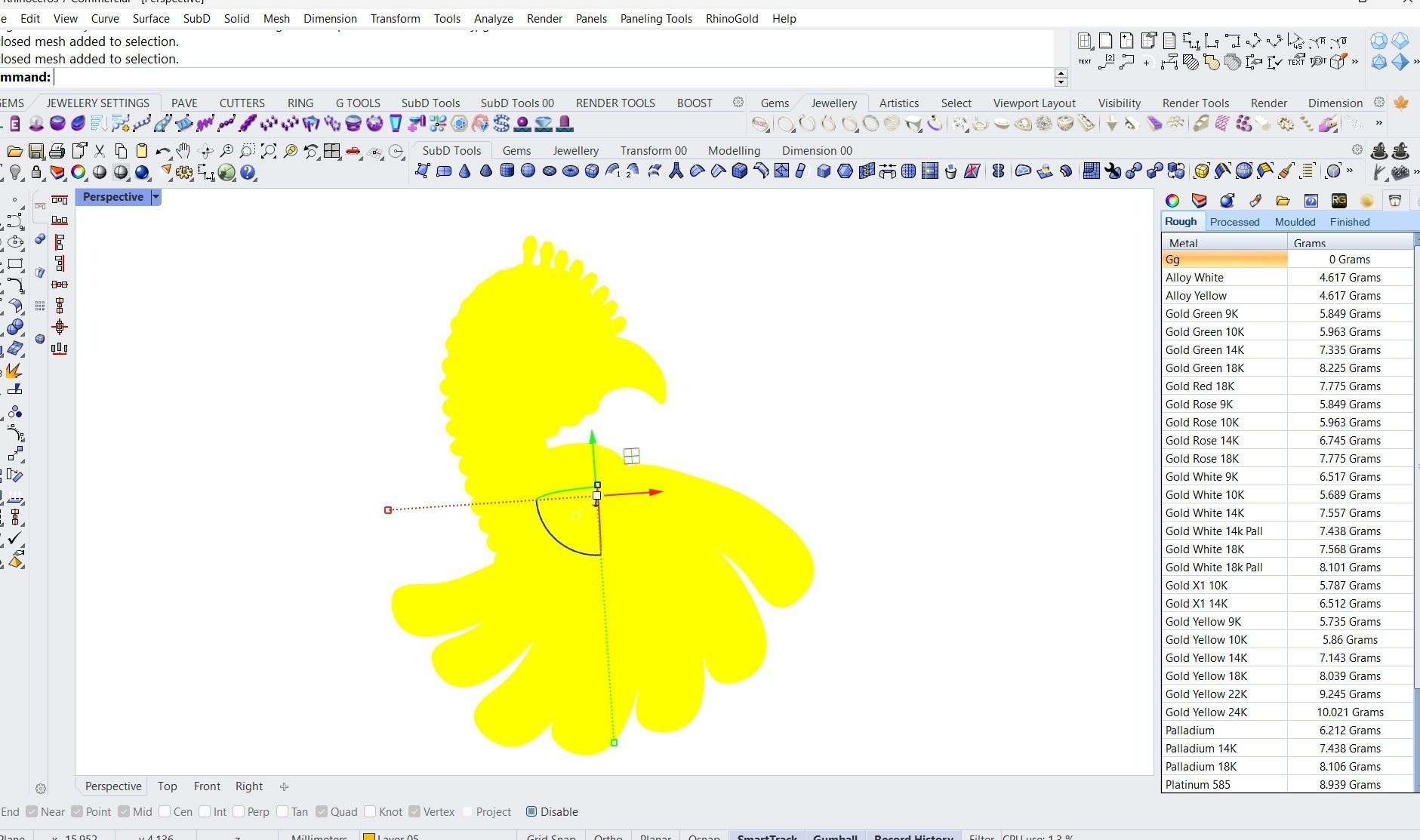Viewport: 1420px width, 840px height.
Task: Click the orange maple leaf icon
Action: tap(1401, 103)
